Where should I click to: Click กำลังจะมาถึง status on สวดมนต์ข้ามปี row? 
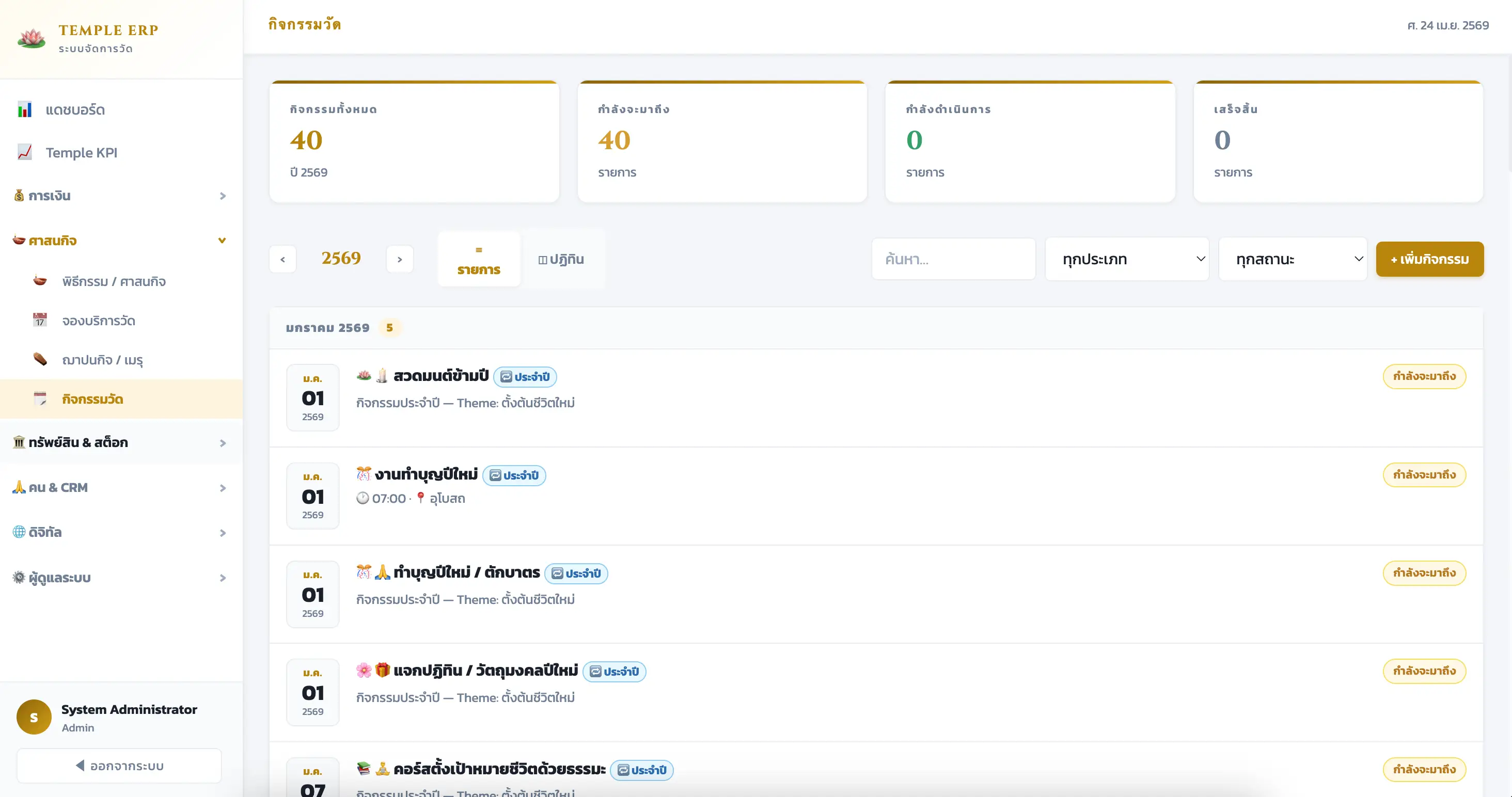tap(1424, 376)
